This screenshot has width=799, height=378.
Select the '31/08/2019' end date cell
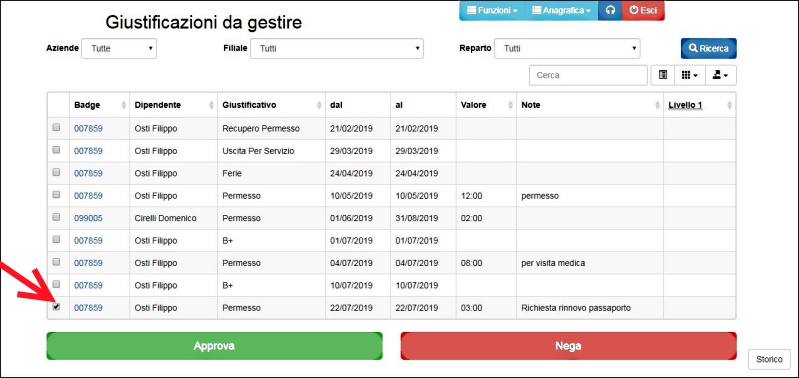[x=423, y=218]
